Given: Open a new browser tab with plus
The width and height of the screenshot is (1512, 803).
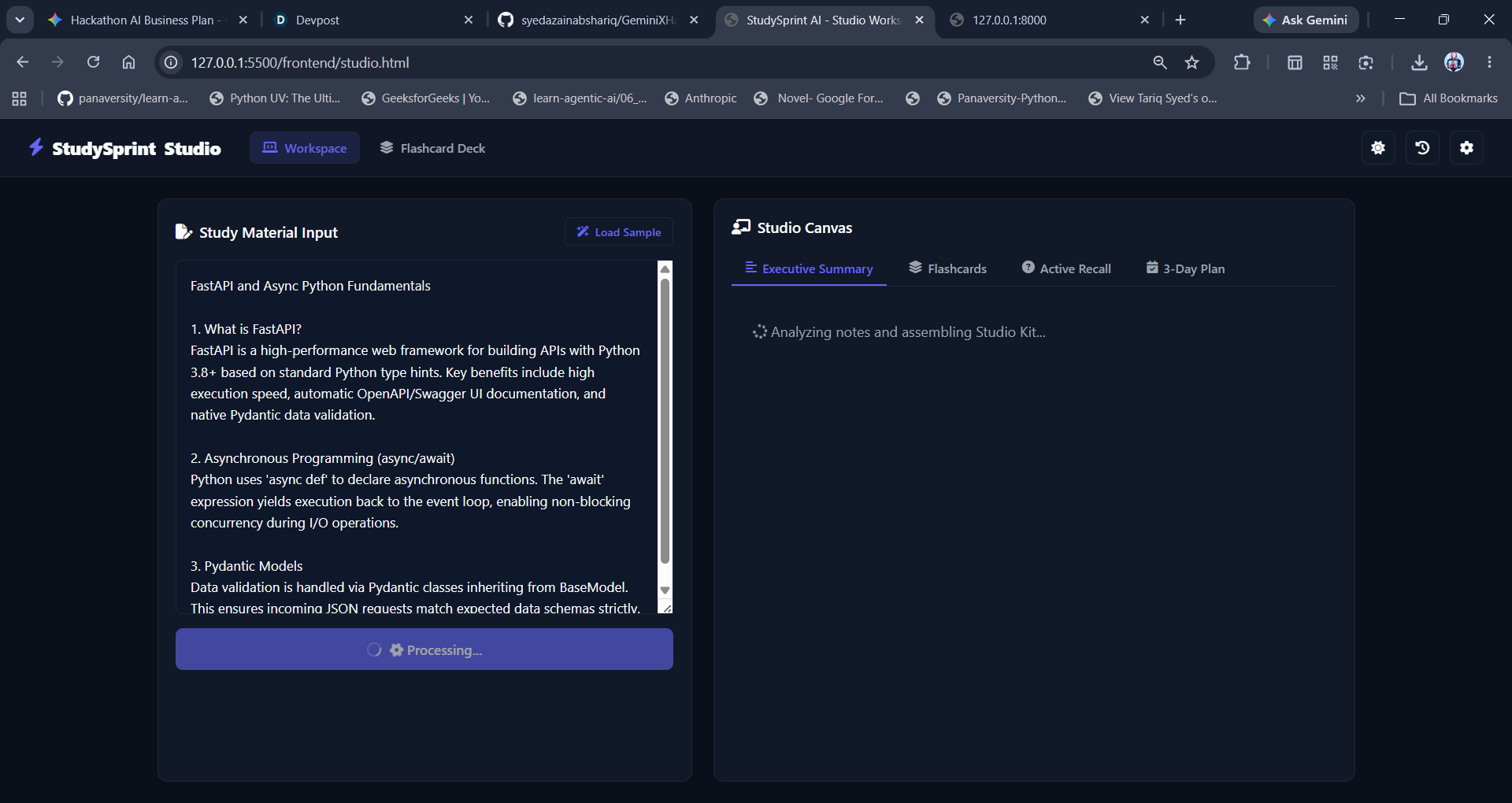Looking at the screenshot, I should (x=1180, y=20).
